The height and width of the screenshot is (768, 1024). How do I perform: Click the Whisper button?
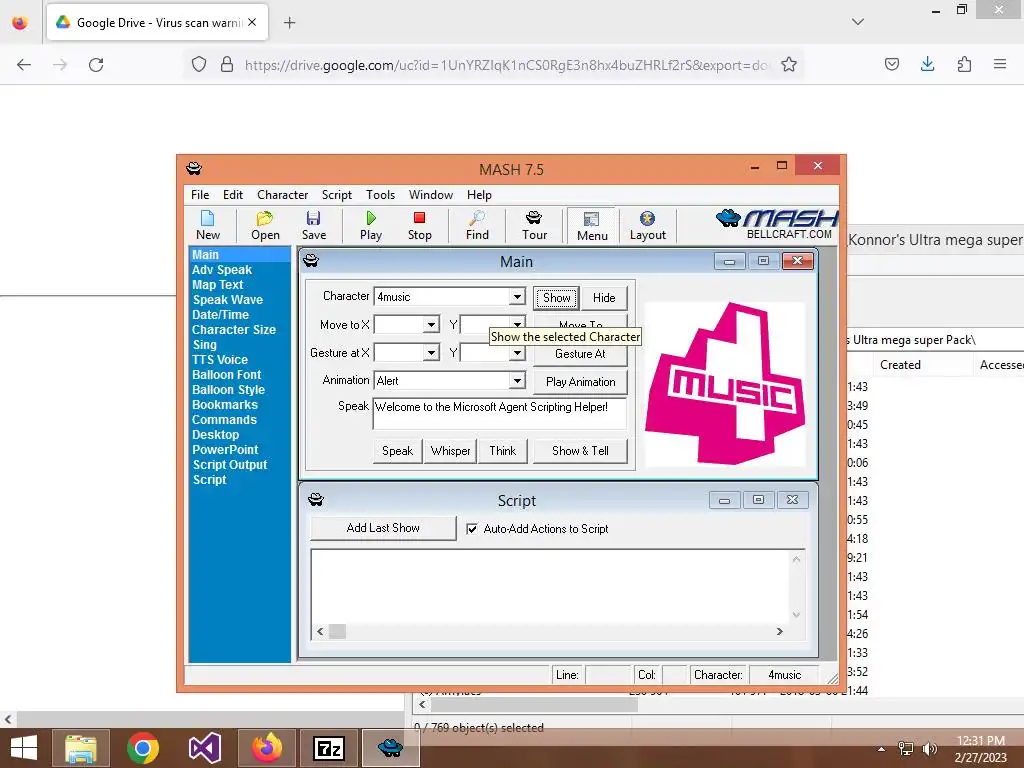coord(450,451)
